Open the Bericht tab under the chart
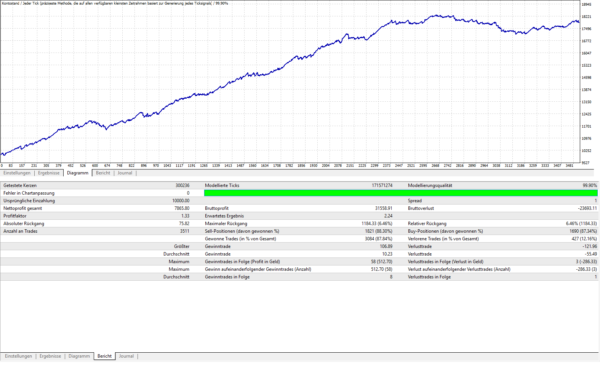600x390 pixels. point(103,173)
